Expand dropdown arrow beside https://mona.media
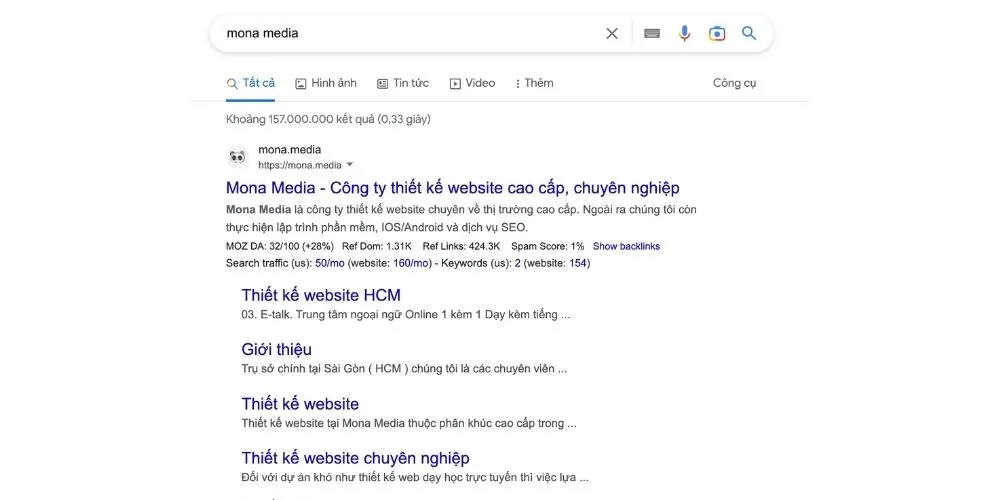 pos(350,165)
